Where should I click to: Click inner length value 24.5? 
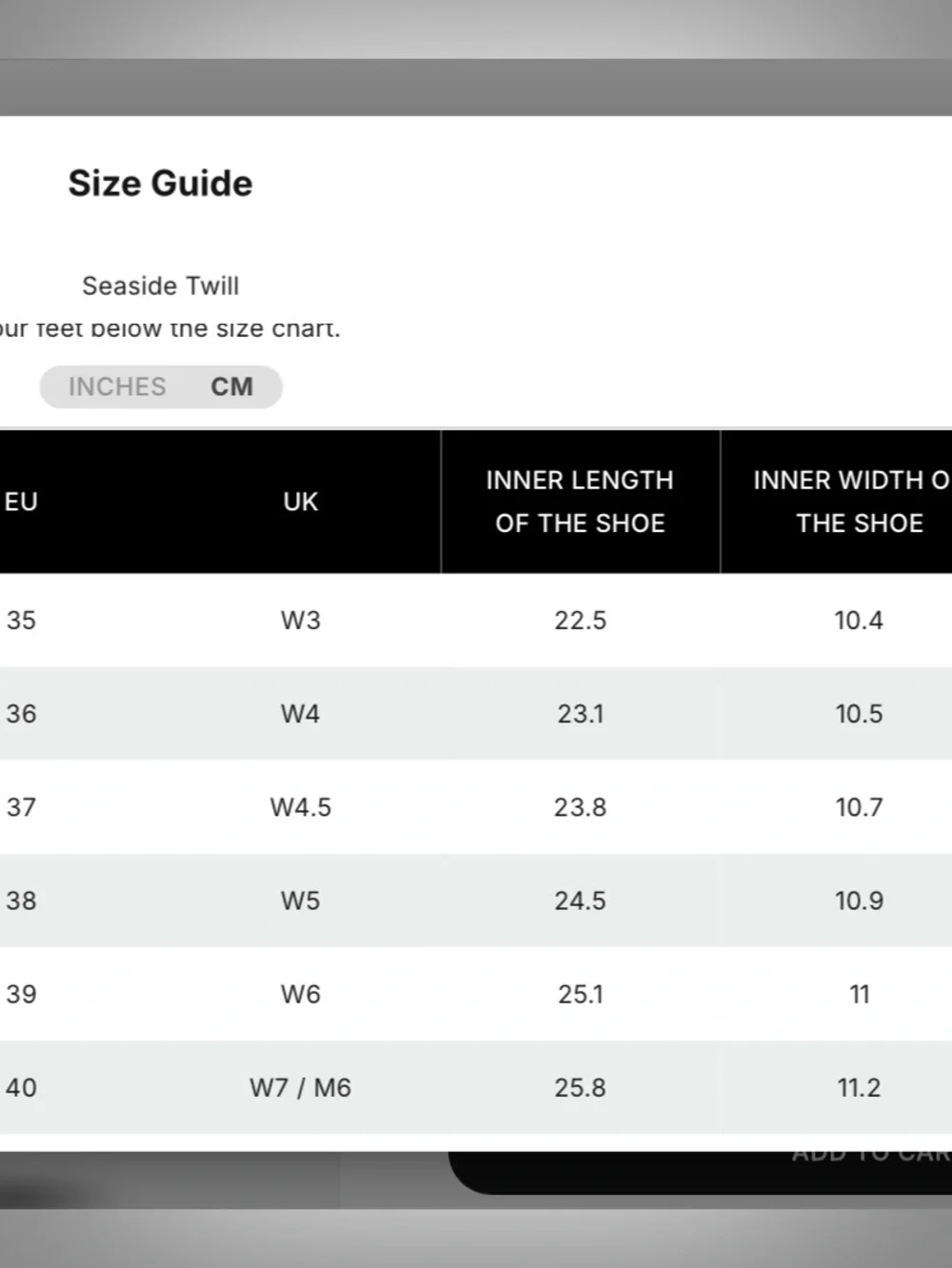(x=580, y=900)
